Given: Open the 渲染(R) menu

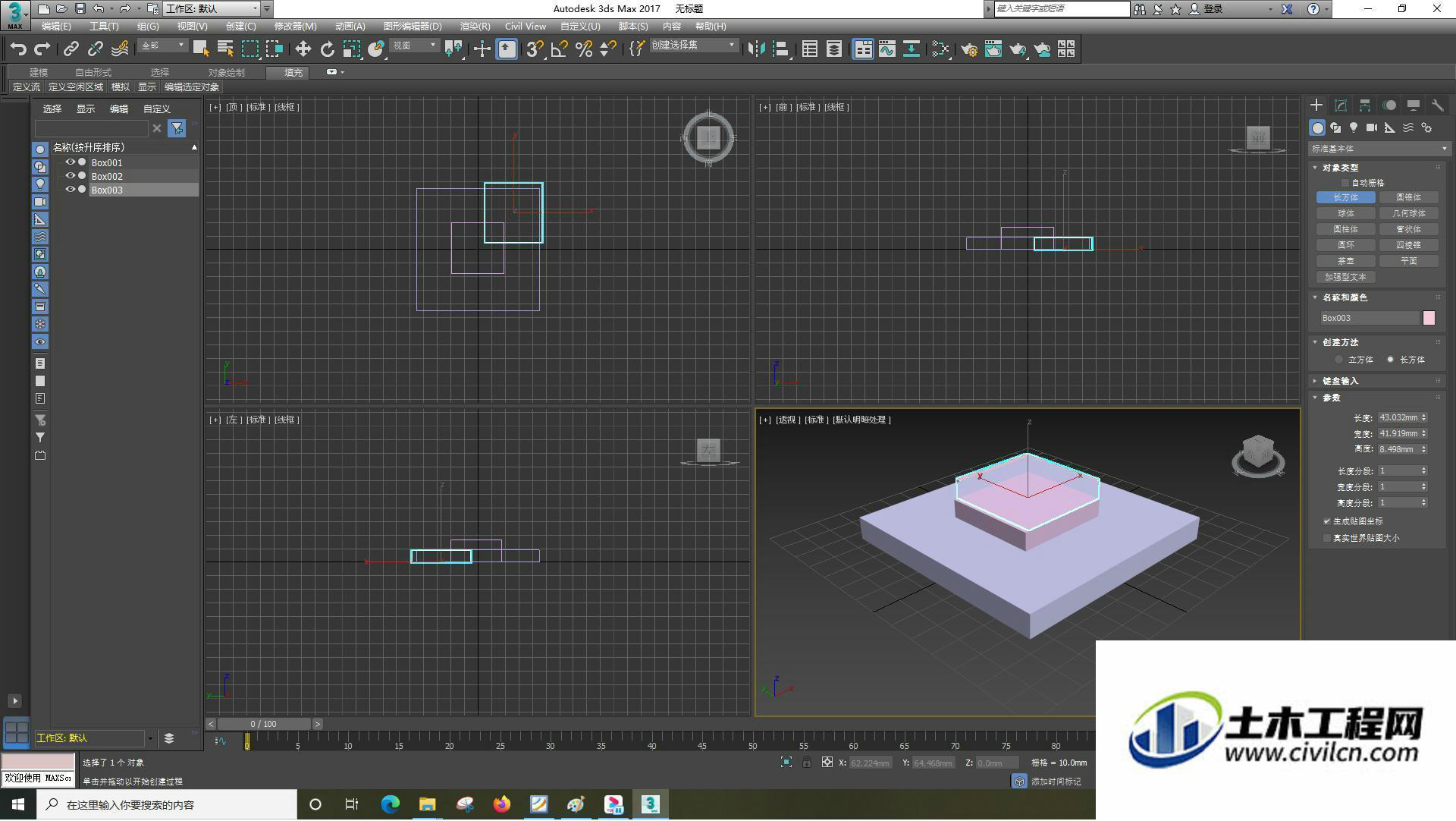Looking at the screenshot, I should (475, 27).
